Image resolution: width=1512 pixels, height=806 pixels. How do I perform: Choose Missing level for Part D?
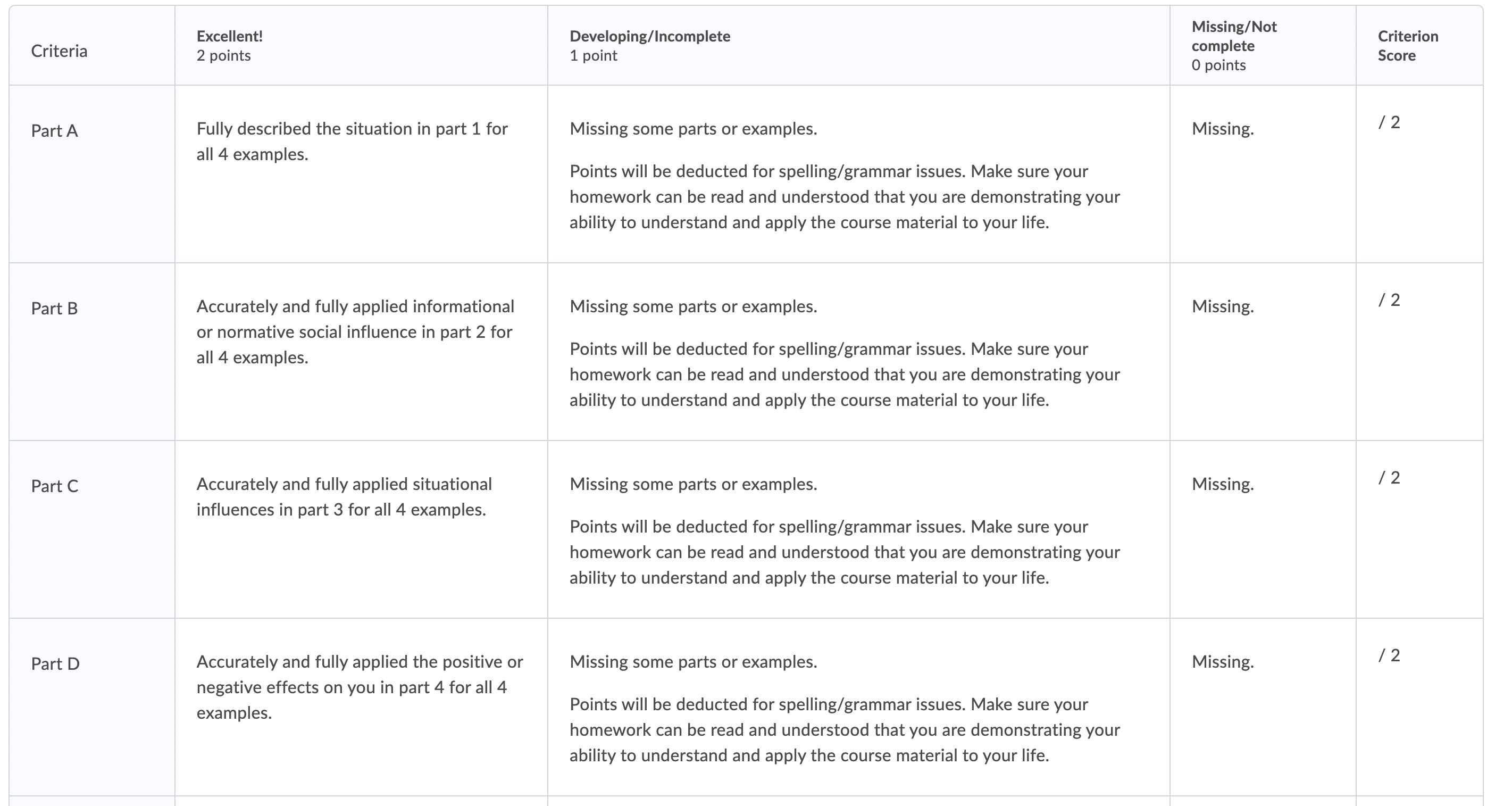[1263, 708]
